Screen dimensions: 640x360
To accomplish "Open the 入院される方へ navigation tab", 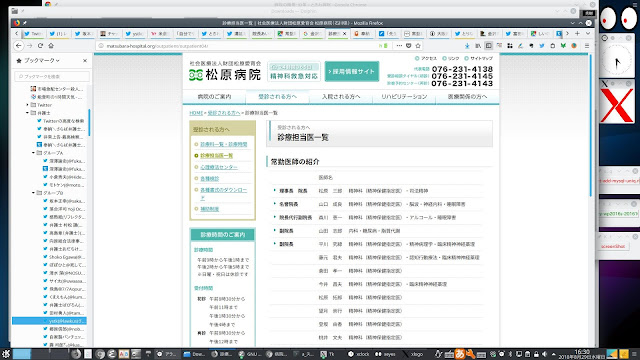I will tap(341, 97).
